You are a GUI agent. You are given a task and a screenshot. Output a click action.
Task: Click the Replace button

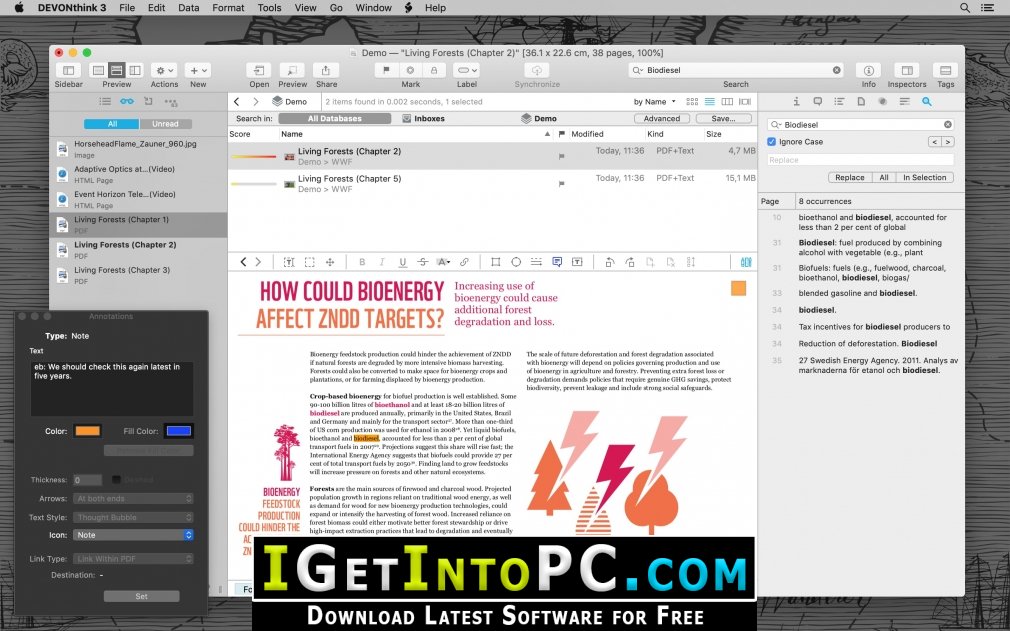click(850, 178)
